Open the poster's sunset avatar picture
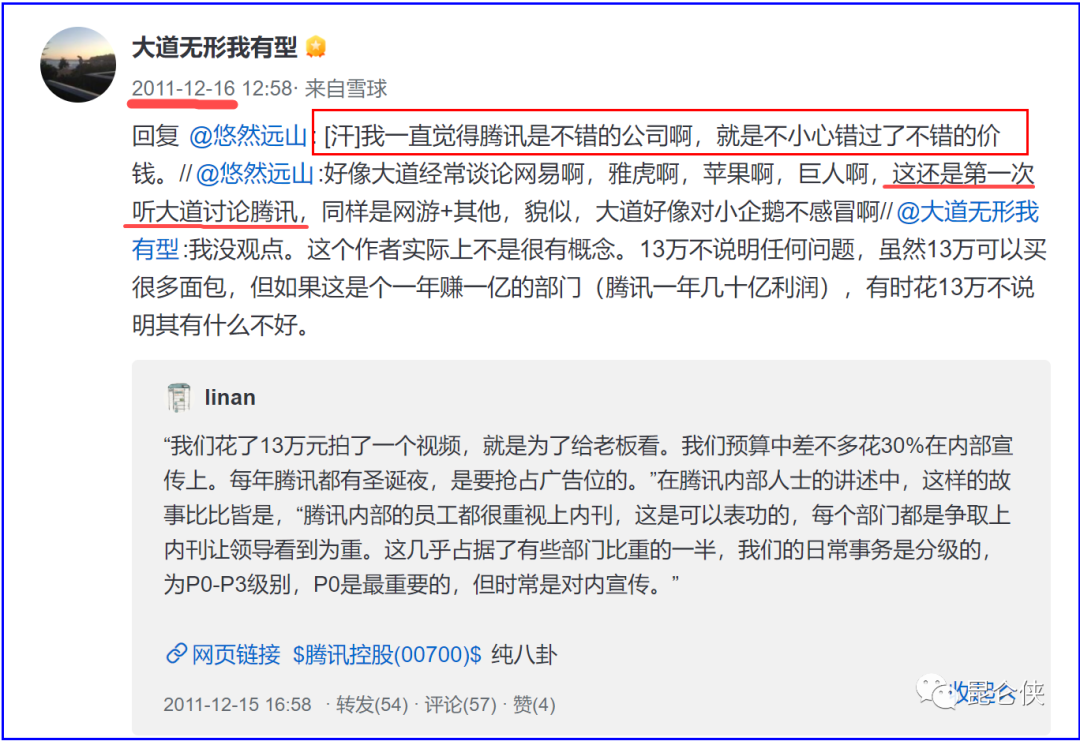Image resolution: width=1080 pixels, height=741 pixels. (x=78, y=65)
